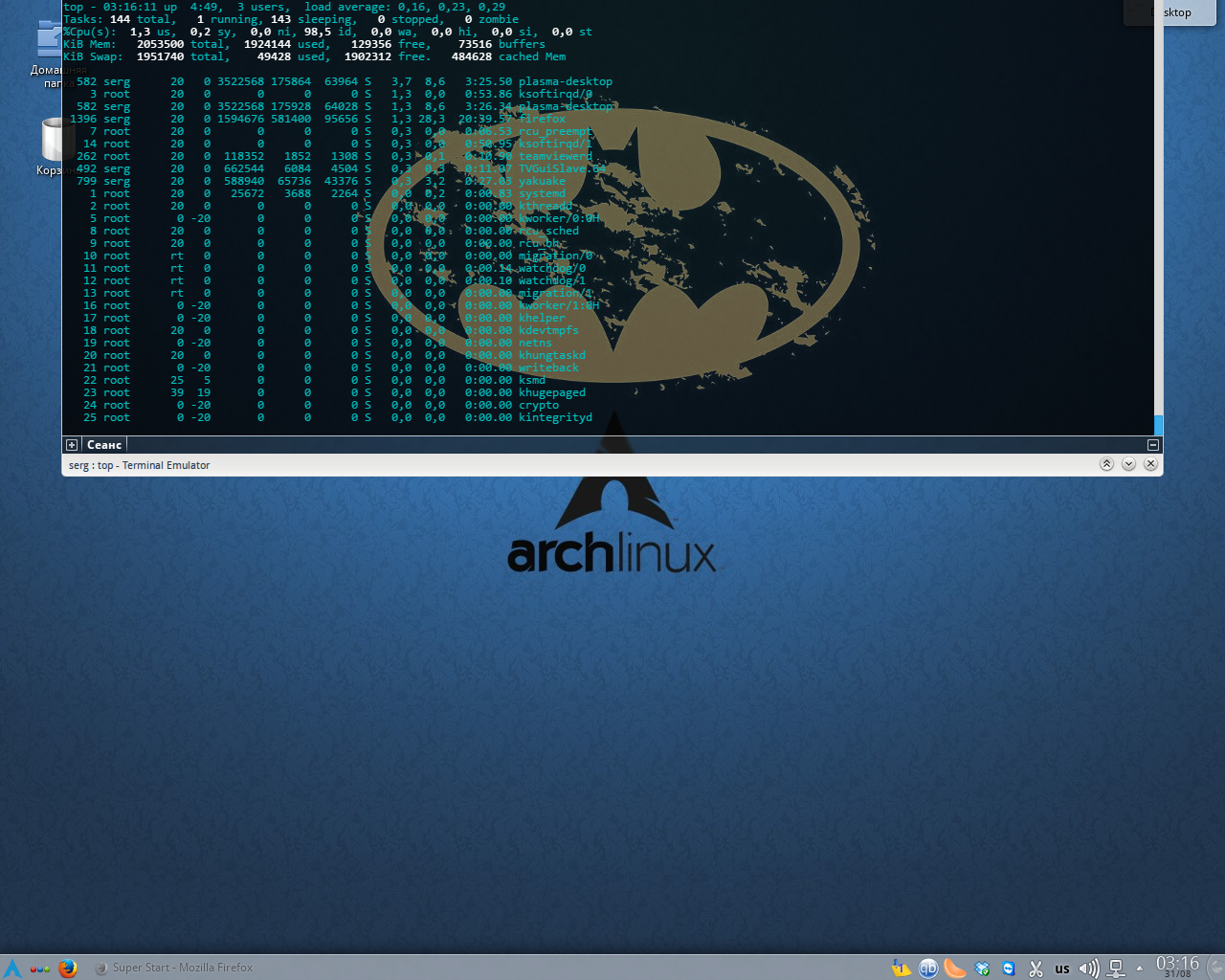Screen dimensions: 1225x980
Task: Launch Firefox from the panel launcher icon
Action: [68, 968]
